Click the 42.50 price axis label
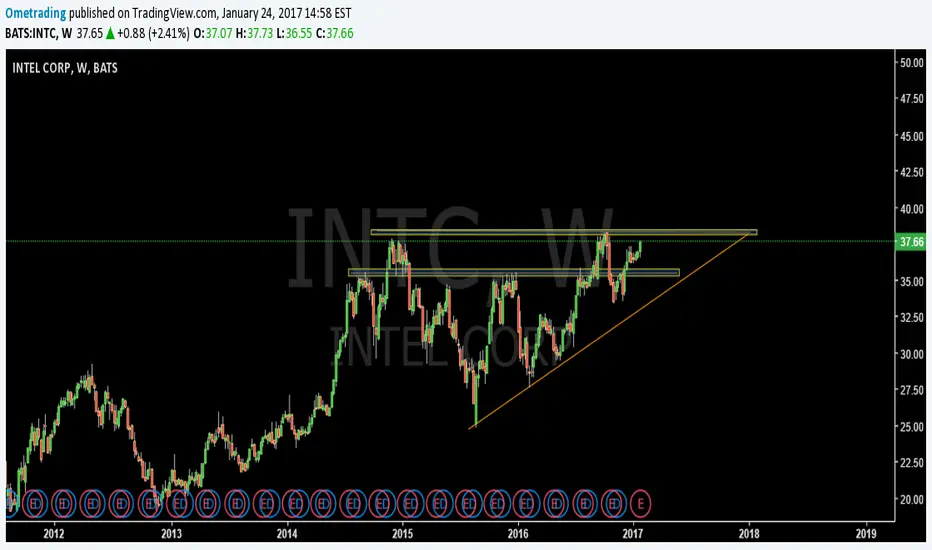 tap(912, 172)
